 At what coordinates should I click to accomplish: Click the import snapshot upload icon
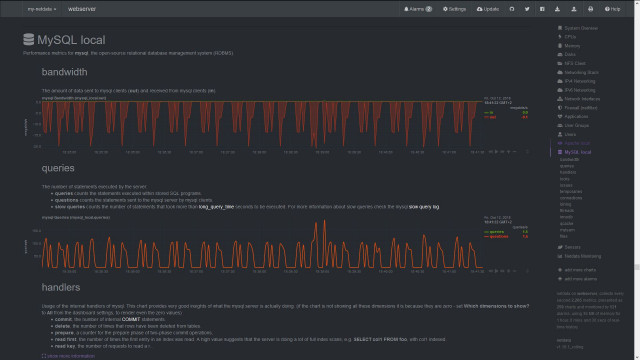tap(574, 9)
